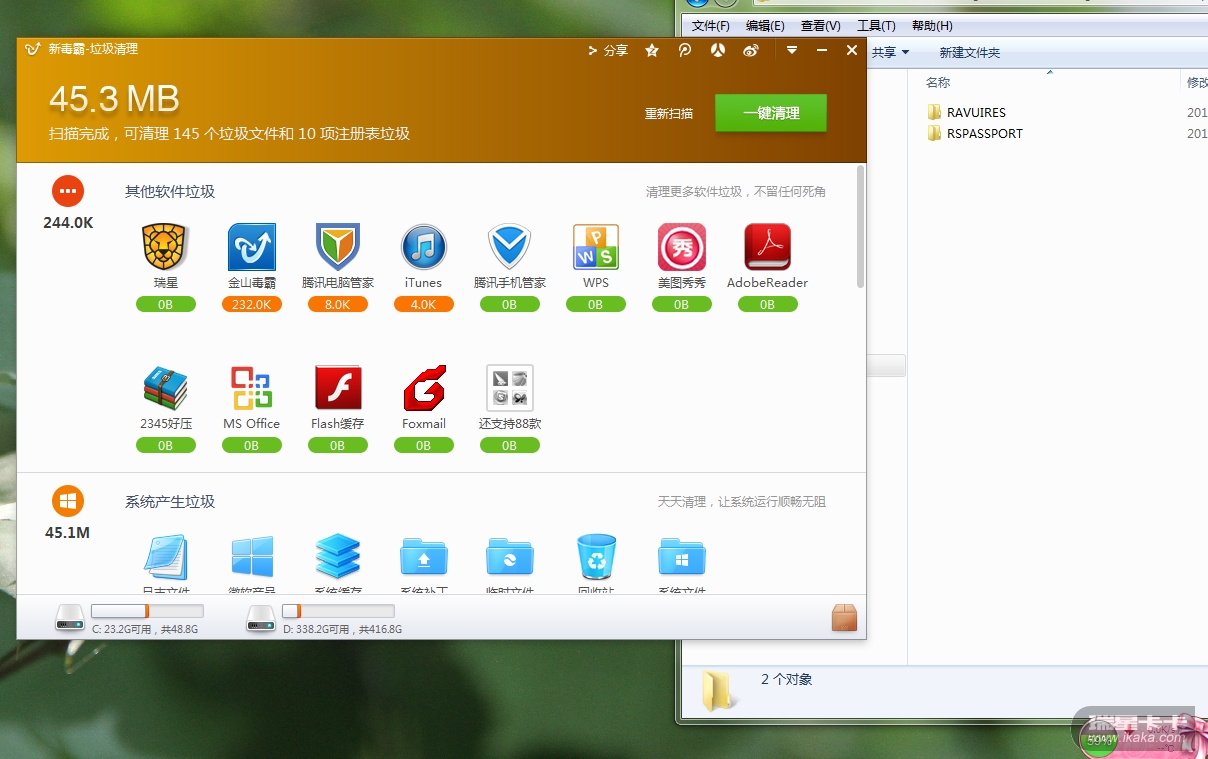Click the 系统产生垃圾 section heading
Image resolution: width=1208 pixels, height=759 pixels.
click(x=170, y=501)
